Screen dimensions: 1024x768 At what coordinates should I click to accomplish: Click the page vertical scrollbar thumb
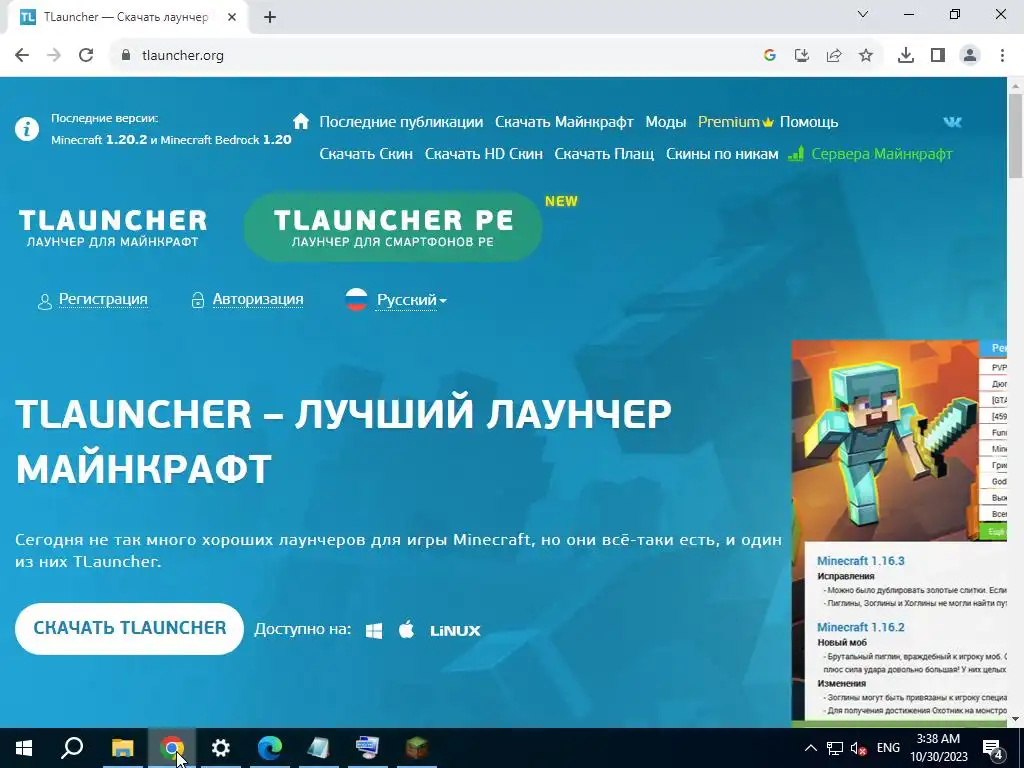point(1016,136)
